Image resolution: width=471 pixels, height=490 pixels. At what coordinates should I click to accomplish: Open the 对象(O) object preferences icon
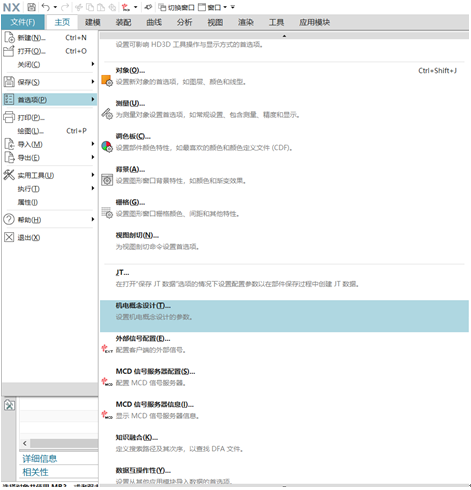(x=107, y=81)
